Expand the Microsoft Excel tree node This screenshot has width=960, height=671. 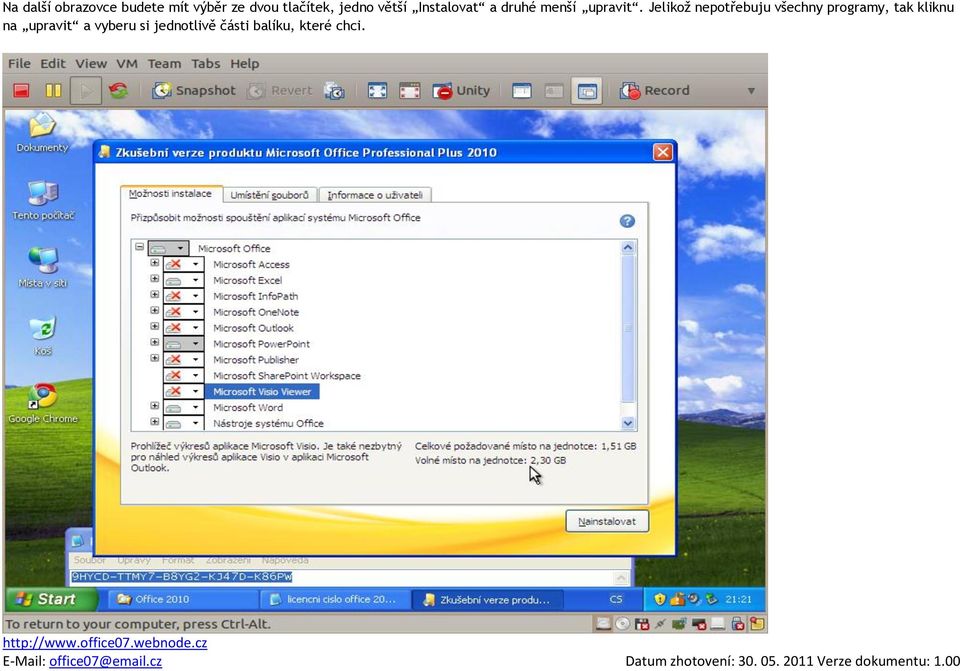tap(155, 279)
